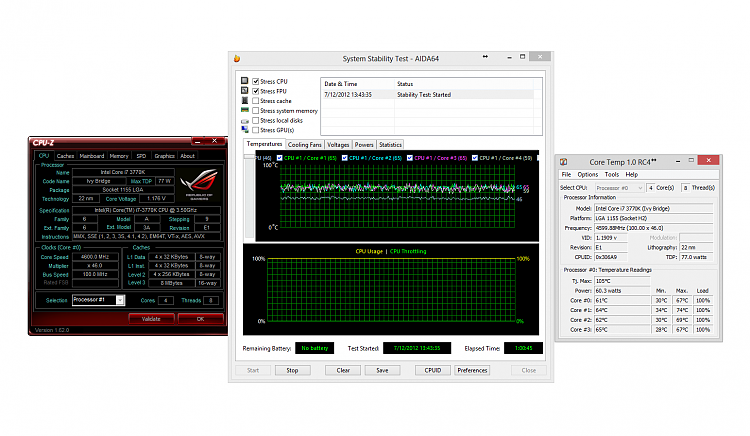This screenshot has width=750, height=436.
Task: Open the Memory tab in CPU-Z
Action: pos(119,156)
